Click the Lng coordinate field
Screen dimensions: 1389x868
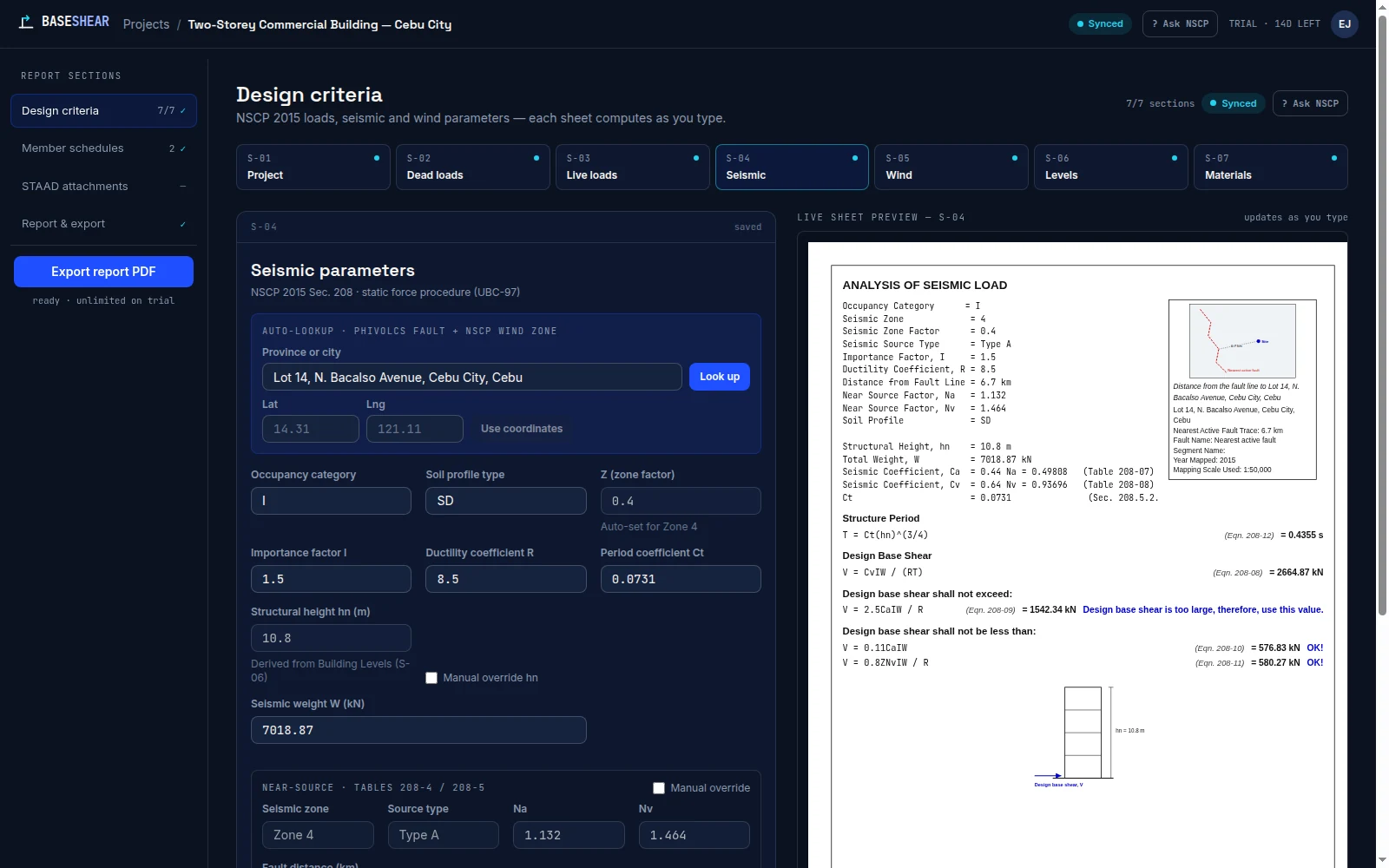click(x=415, y=429)
